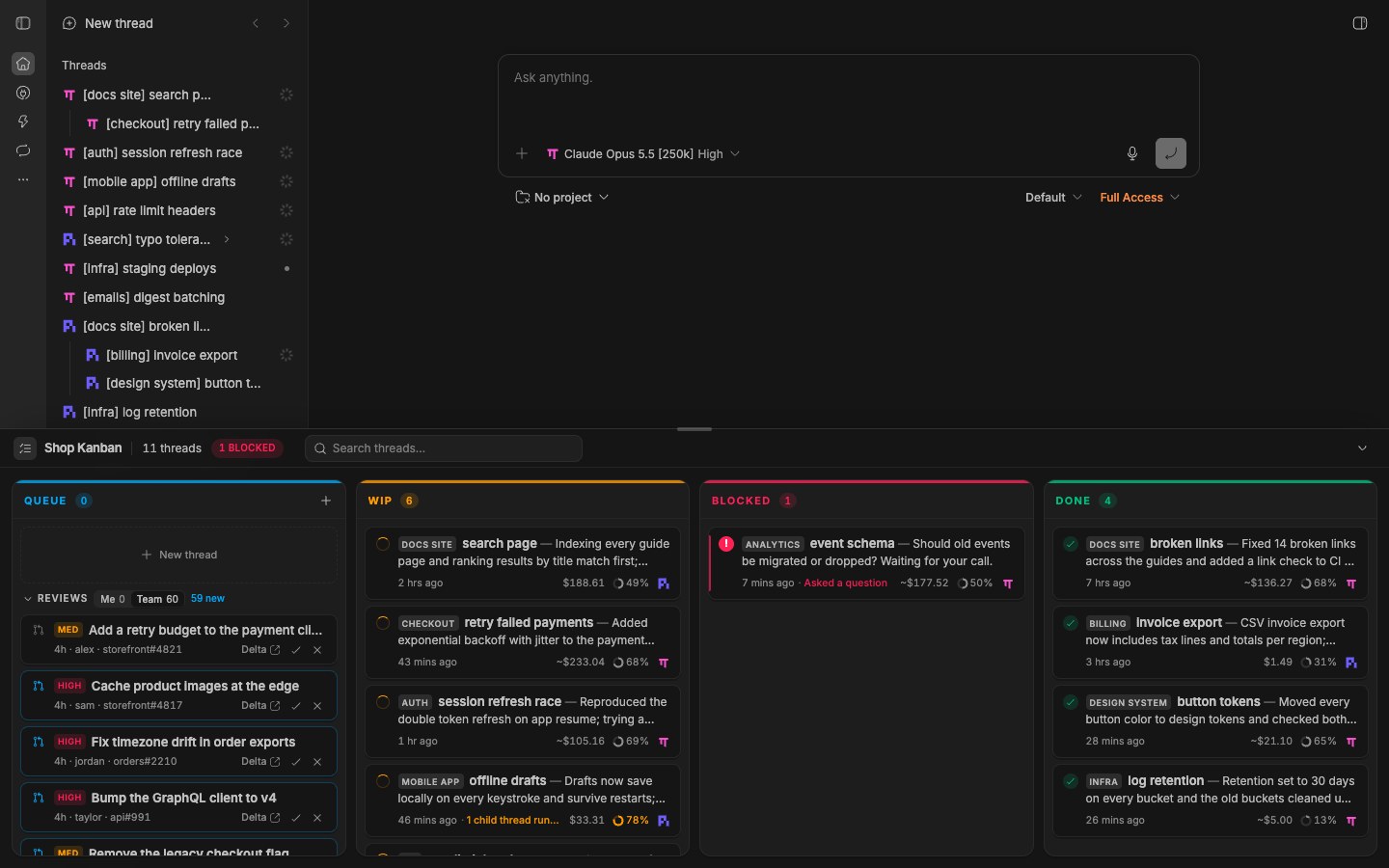Select the Me 0 review filter

tap(113, 599)
